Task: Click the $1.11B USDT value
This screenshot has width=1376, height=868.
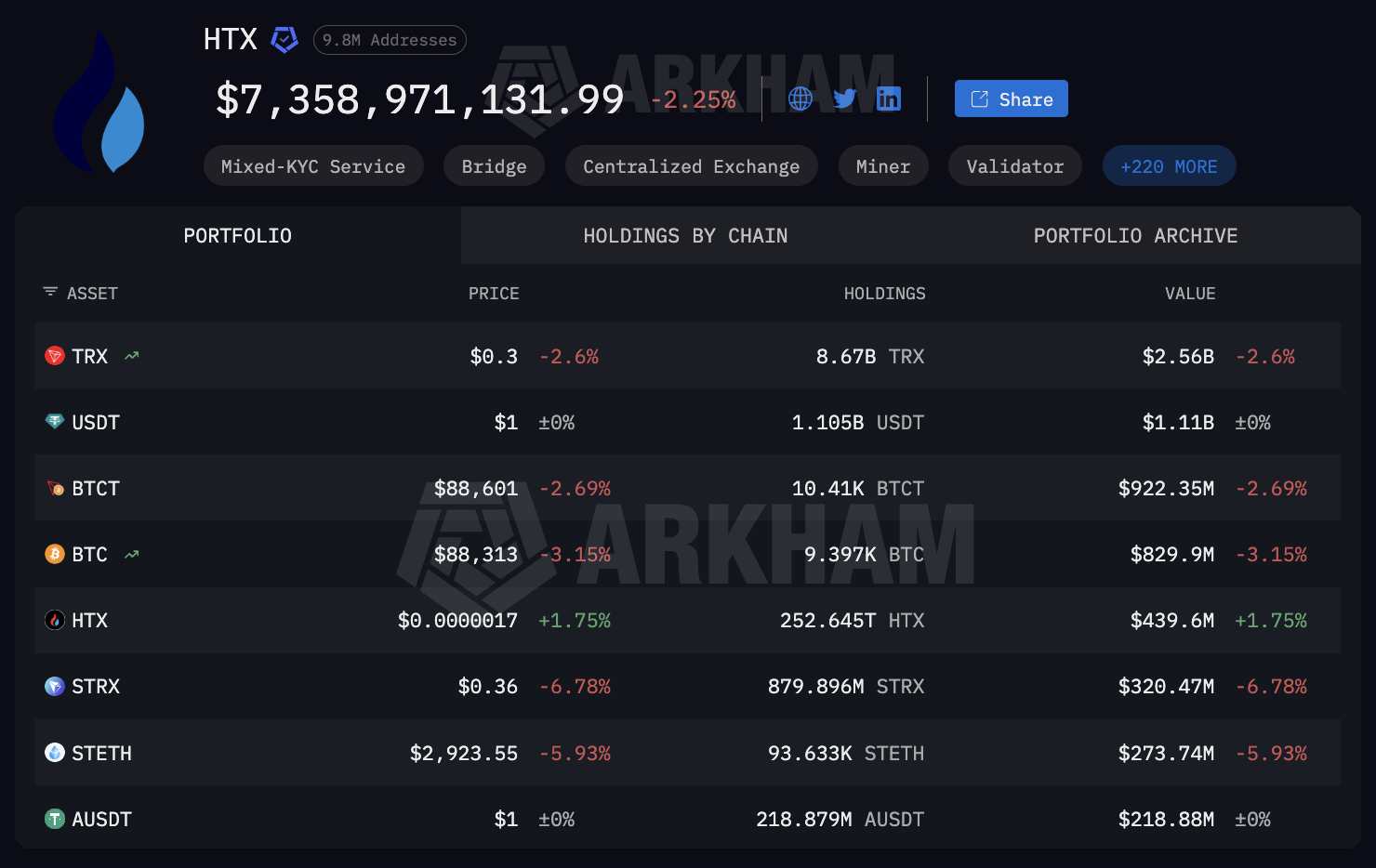Action: (1178, 422)
